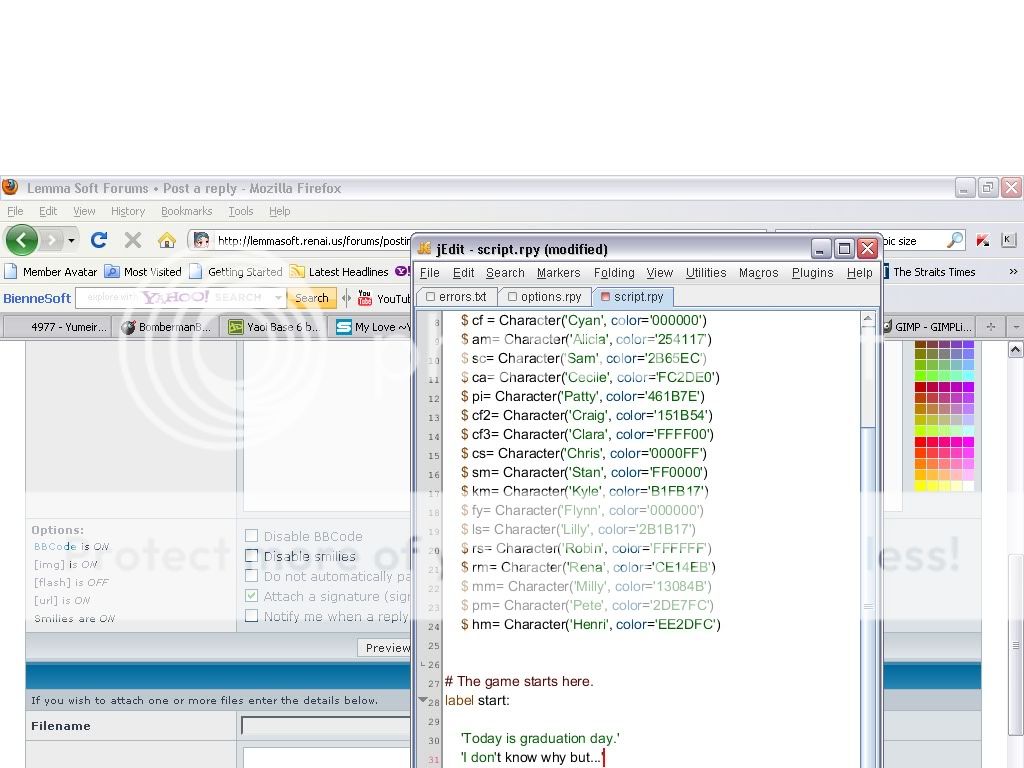
Task: Open the Folding menu in jEdit
Action: click(x=613, y=273)
